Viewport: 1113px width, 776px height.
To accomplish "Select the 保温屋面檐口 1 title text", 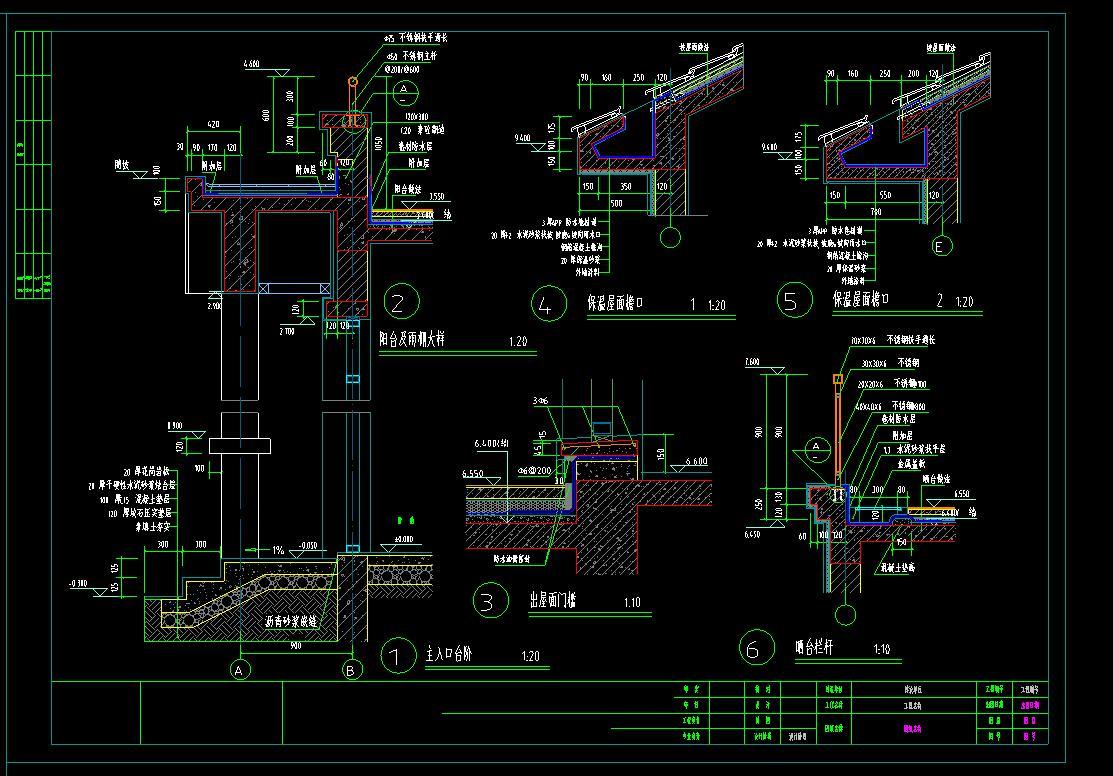I will (x=642, y=304).
